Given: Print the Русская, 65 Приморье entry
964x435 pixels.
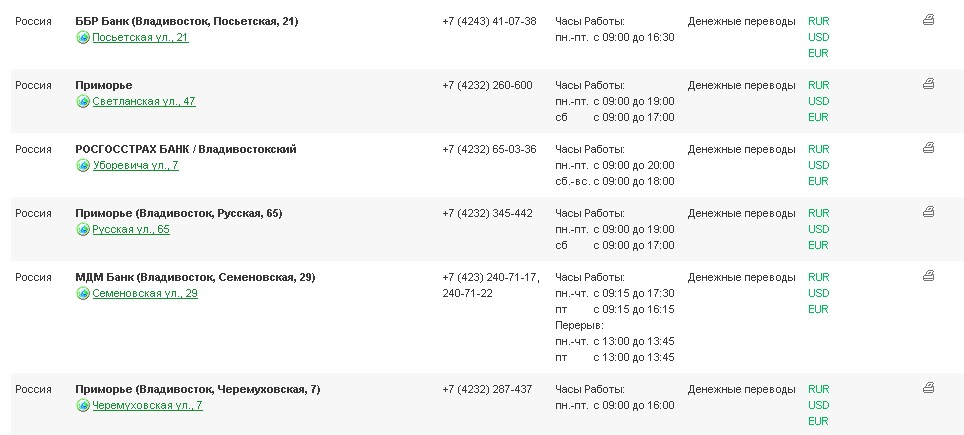Looking at the screenshot, I should pyautogui.click(x=928, y=211).
